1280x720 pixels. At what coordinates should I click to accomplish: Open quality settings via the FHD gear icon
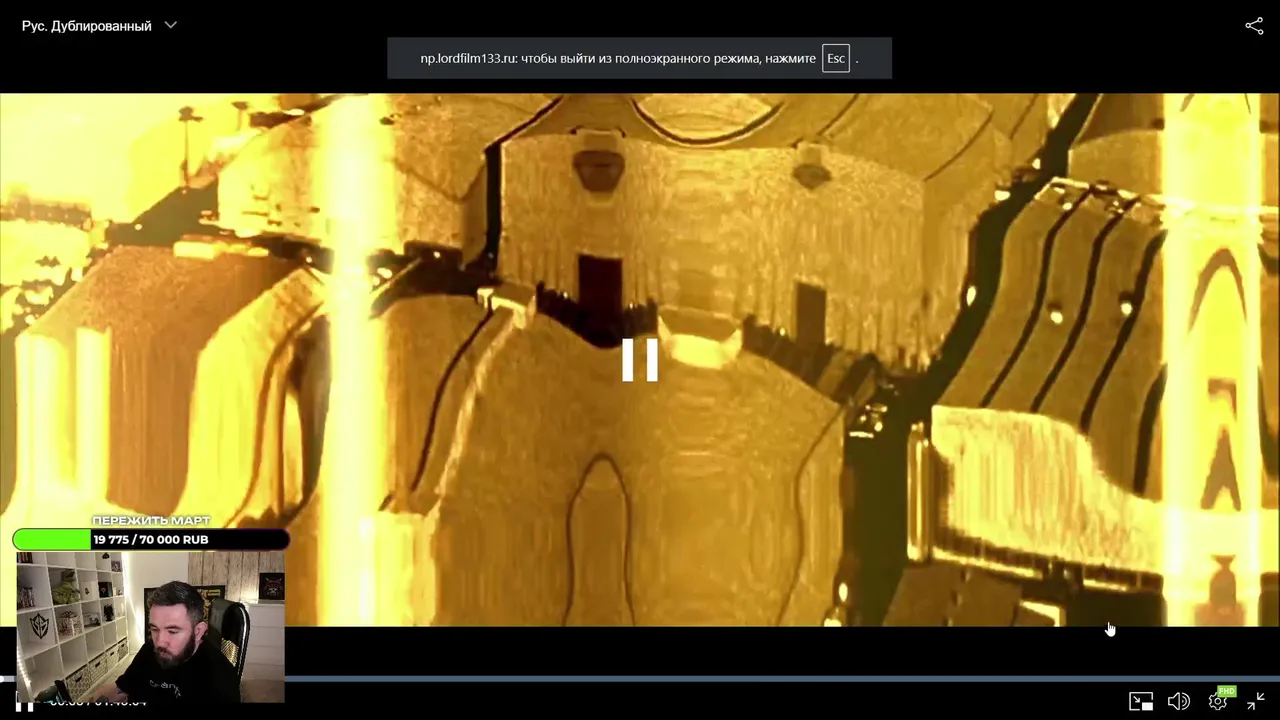click(1219, 700)
